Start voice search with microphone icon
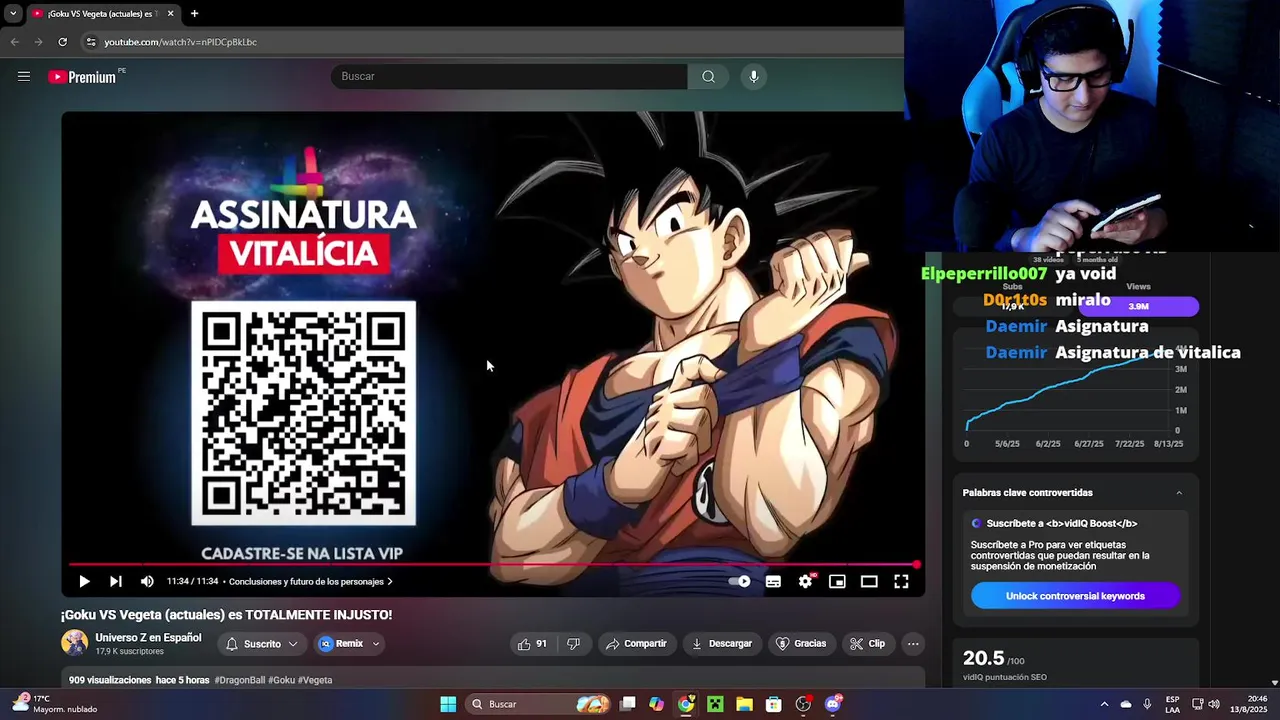Image resolution: width=1280 pixels, height=720 pixels. [x=754, y=76]
